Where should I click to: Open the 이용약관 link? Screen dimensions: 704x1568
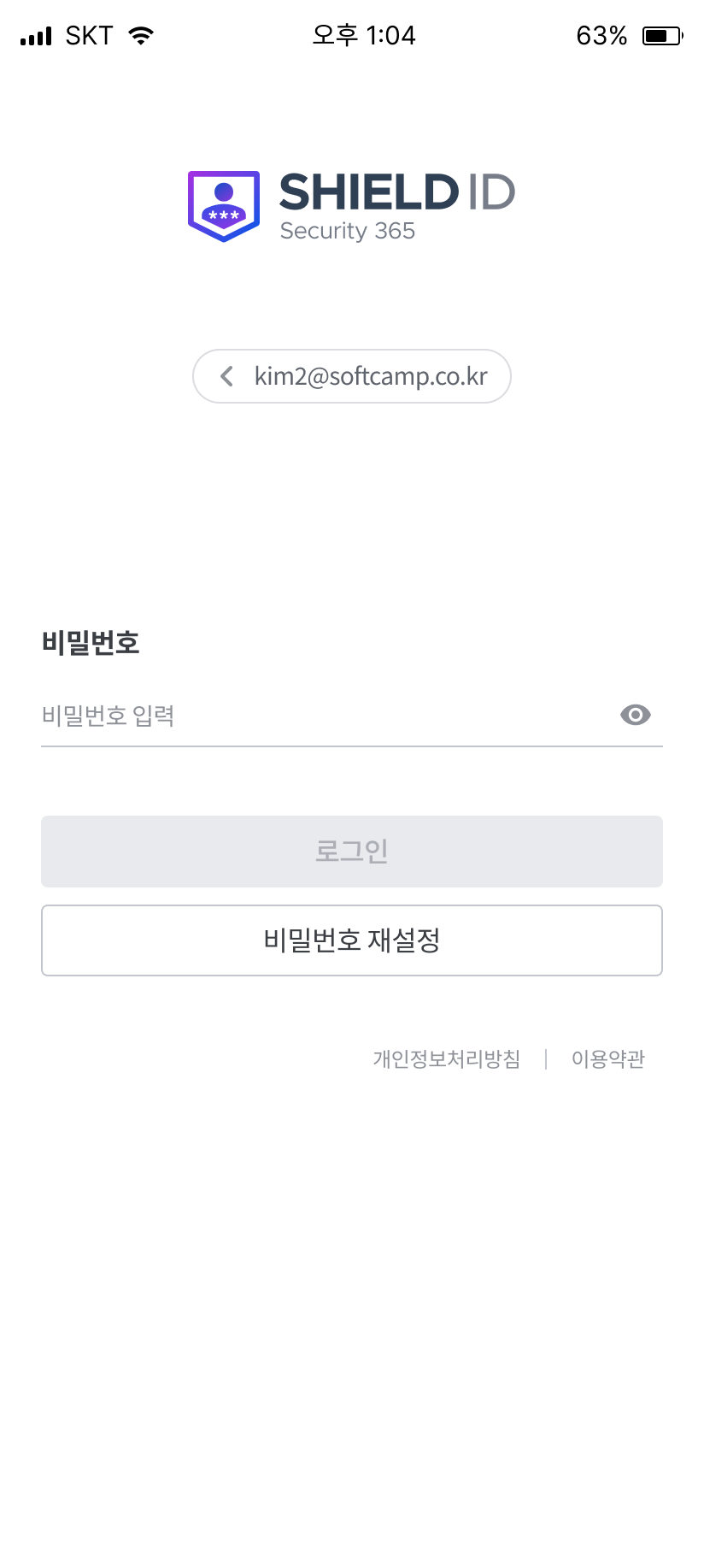coord(607,1059)
